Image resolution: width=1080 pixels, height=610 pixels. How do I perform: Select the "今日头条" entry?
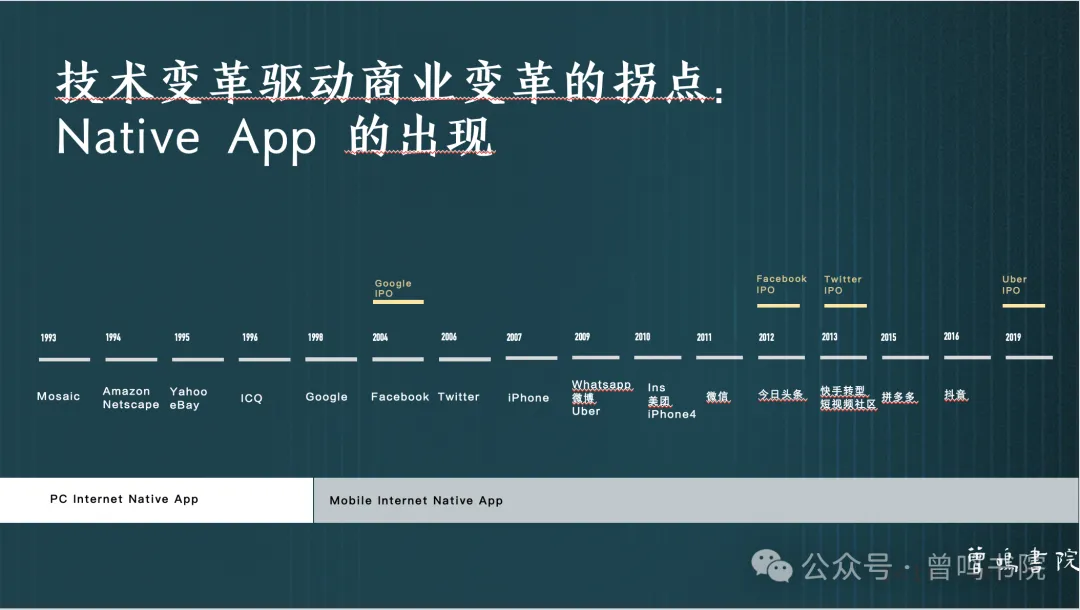[x=781, y=395]
